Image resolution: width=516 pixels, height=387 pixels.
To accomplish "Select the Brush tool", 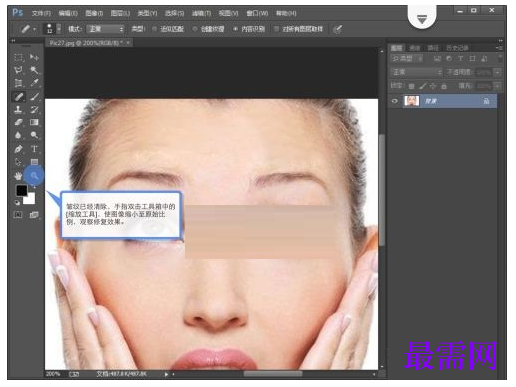I will (34, 97).
